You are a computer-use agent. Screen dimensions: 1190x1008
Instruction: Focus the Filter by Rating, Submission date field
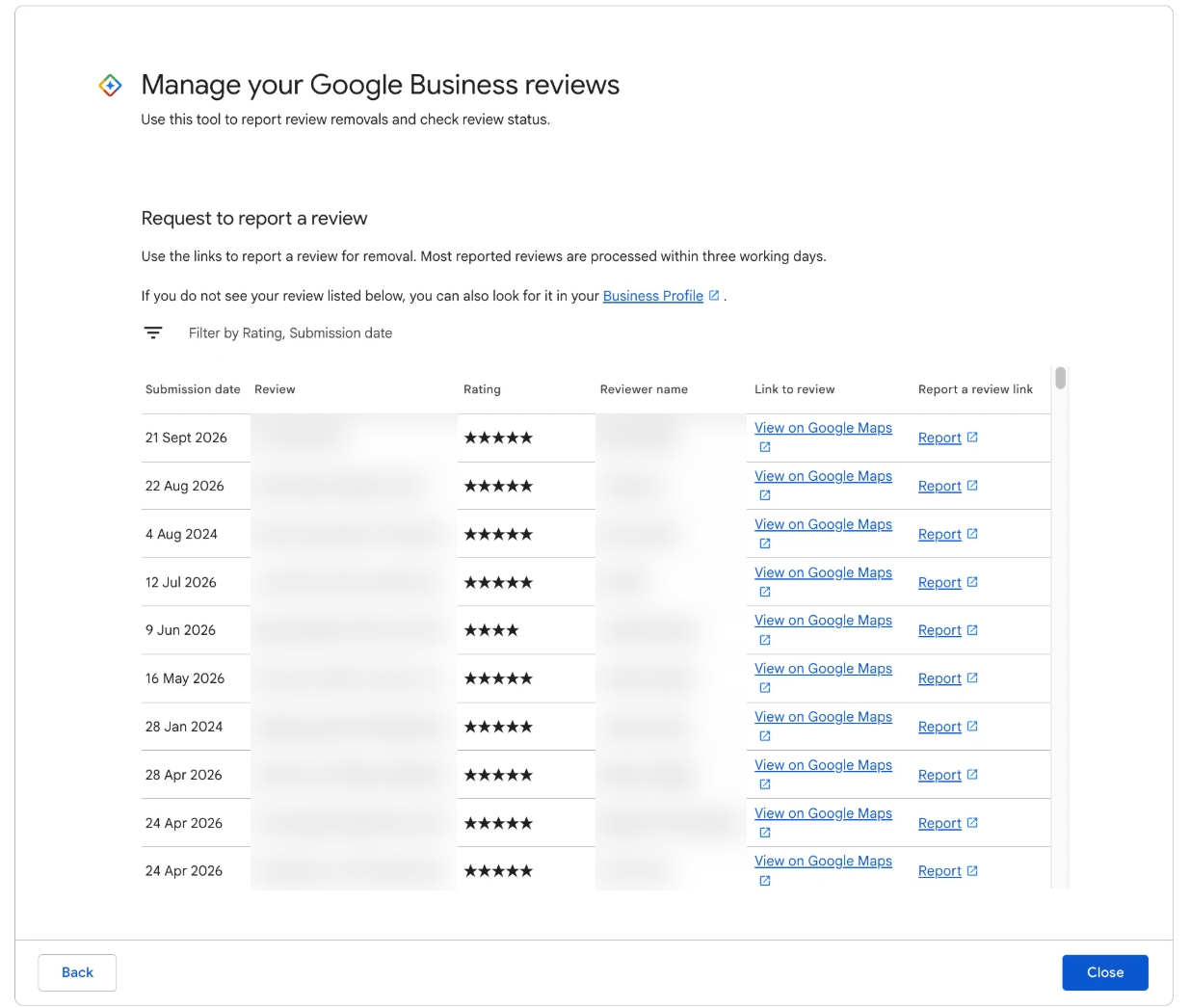290,333
